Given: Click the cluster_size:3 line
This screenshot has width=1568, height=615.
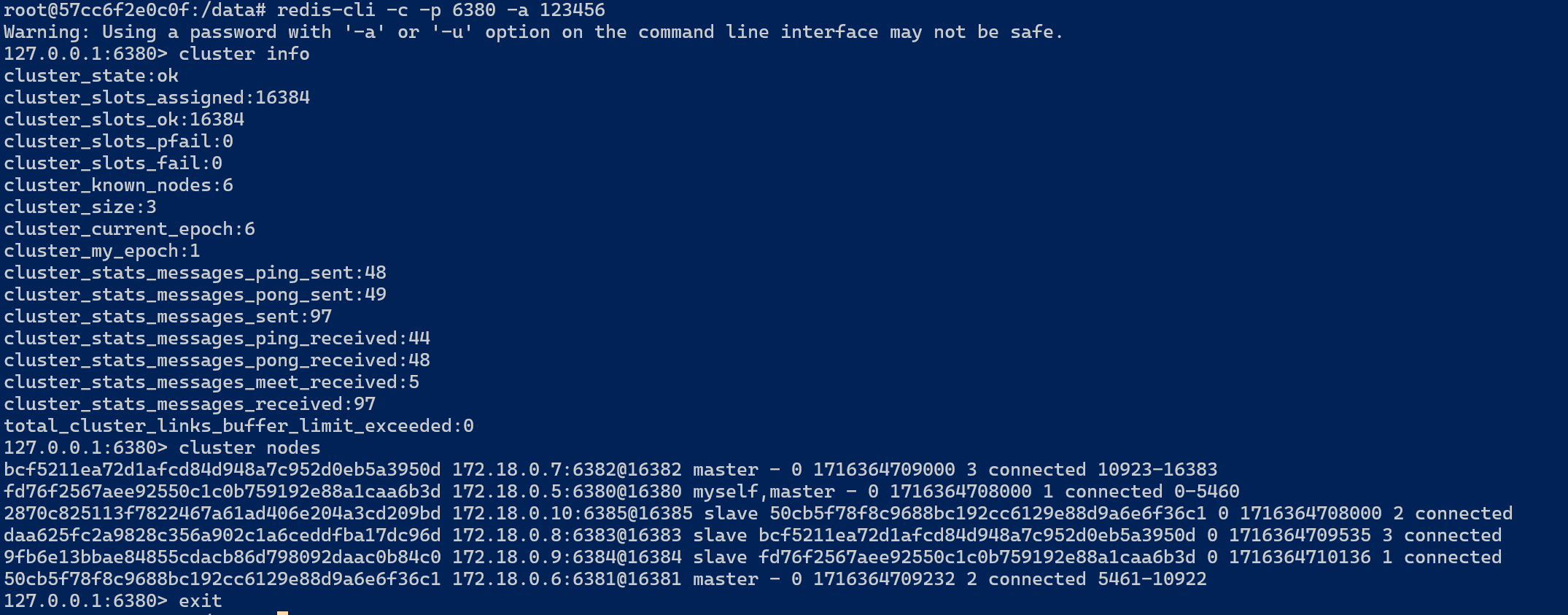Looking at the screenshot, I should tap(80, 207).
